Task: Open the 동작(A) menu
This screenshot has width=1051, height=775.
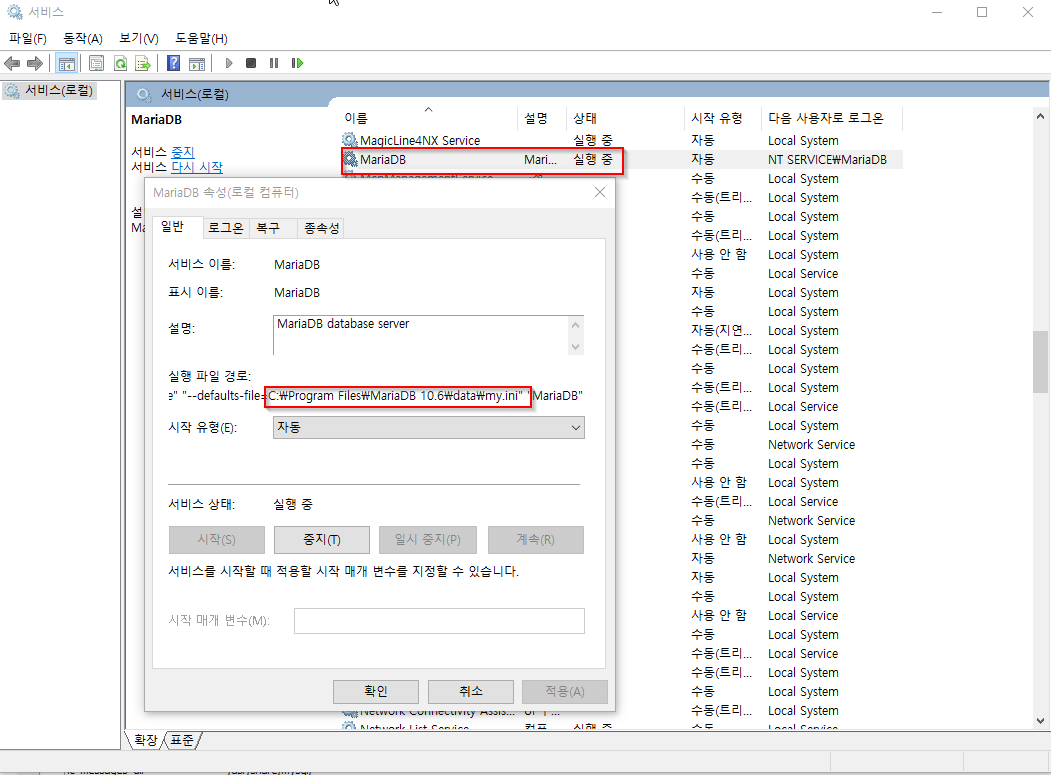Action: click(82, 37)
